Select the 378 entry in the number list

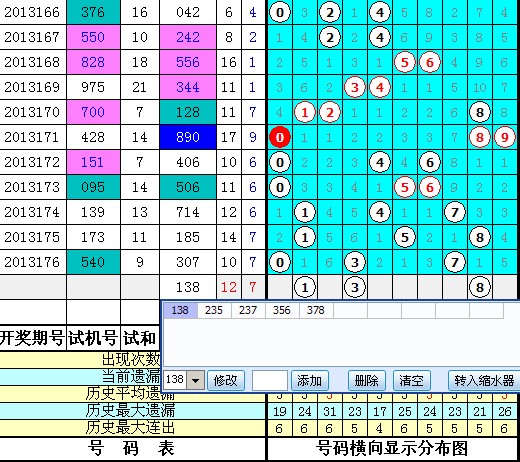tap(316, 310)
